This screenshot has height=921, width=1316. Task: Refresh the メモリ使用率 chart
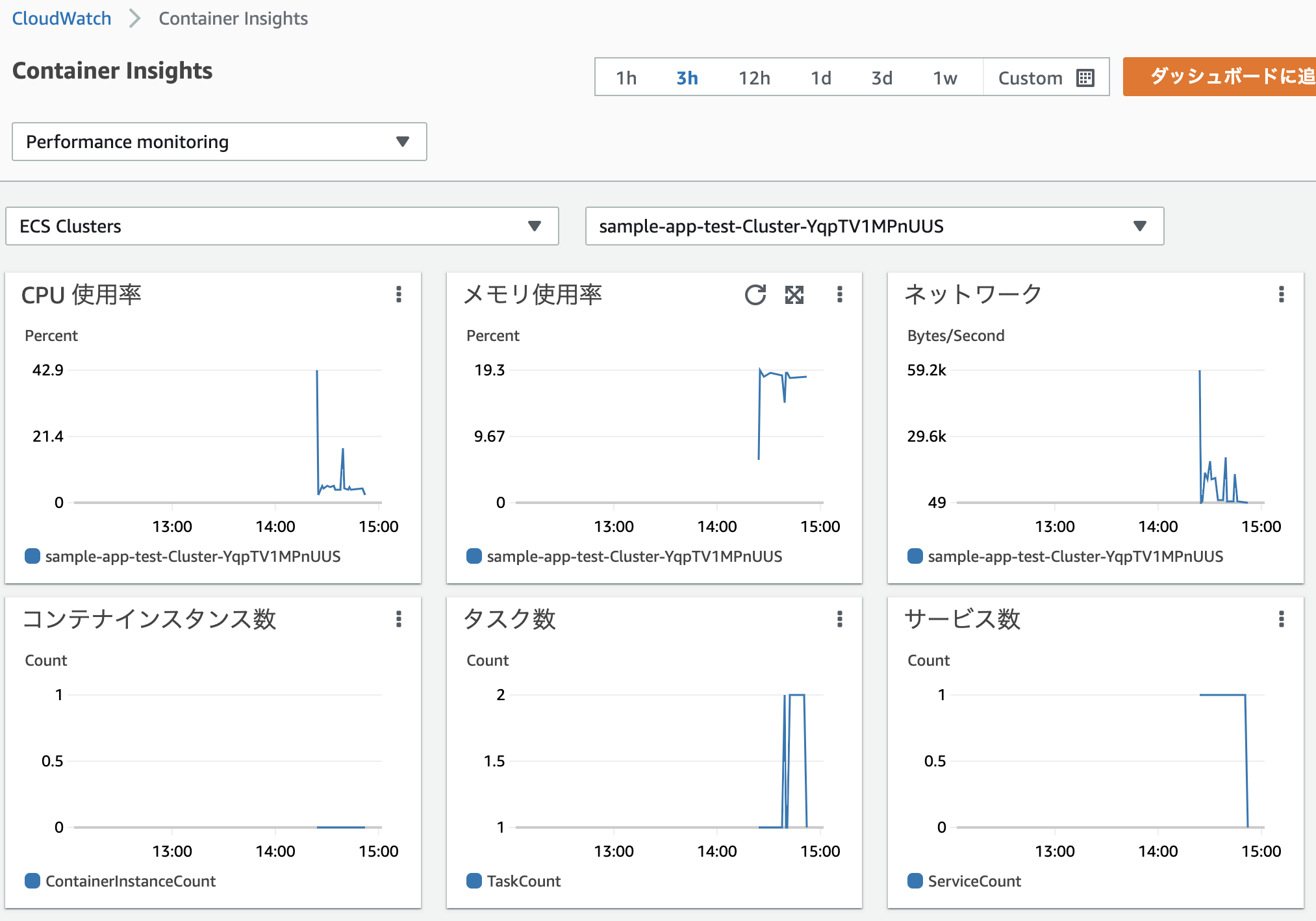755,295
